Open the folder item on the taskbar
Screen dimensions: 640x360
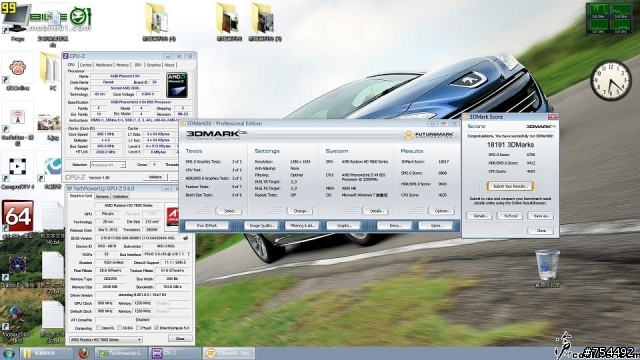point(46,353)
